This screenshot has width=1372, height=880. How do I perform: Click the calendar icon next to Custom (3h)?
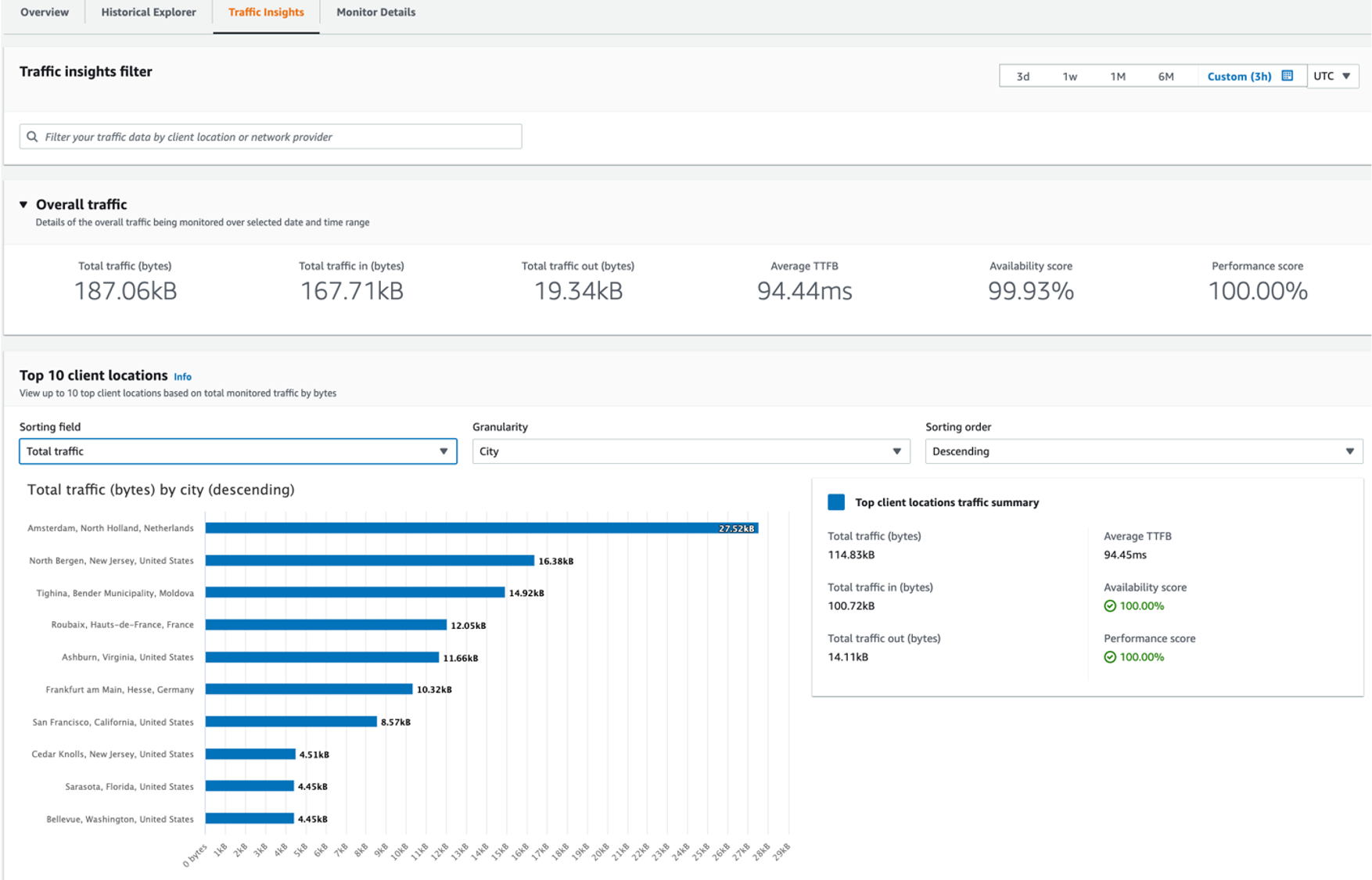point(1287,76)
